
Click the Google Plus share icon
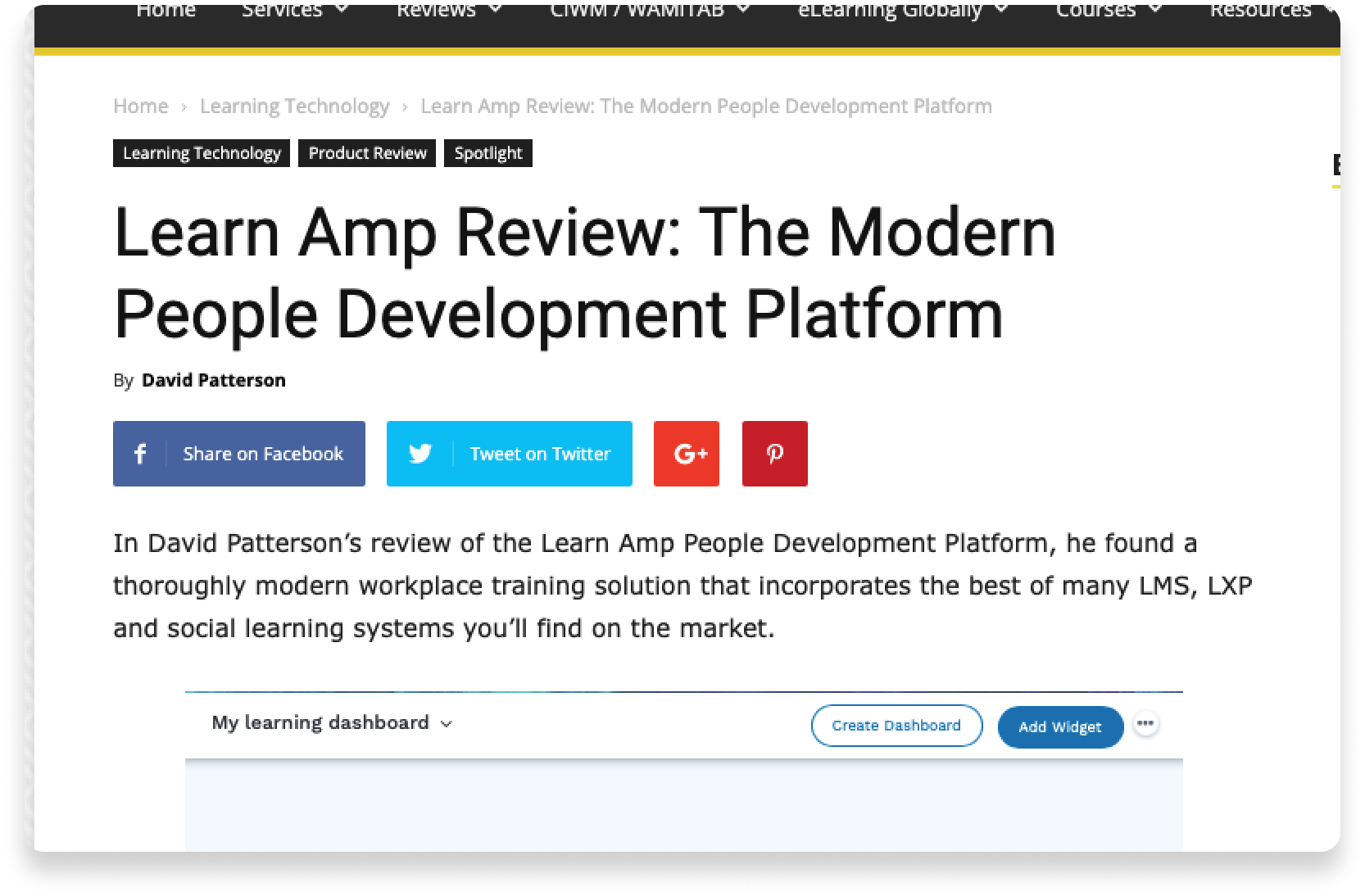pos(686,454)
